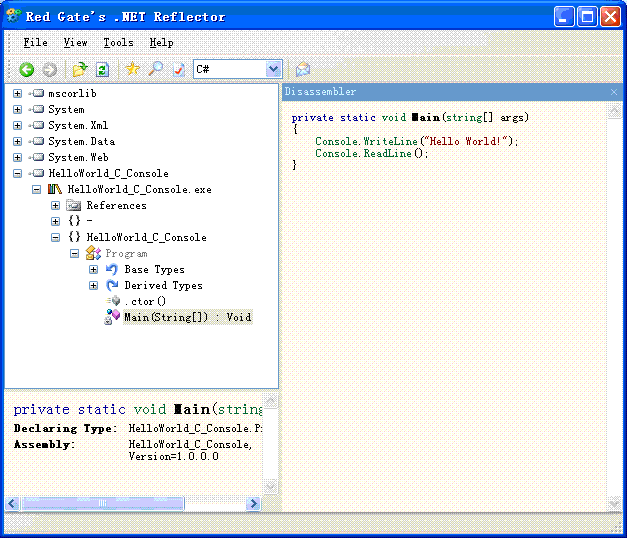Go back with the green Back arrow
Viewport: 627px width, 538px height.
point(27,70)
